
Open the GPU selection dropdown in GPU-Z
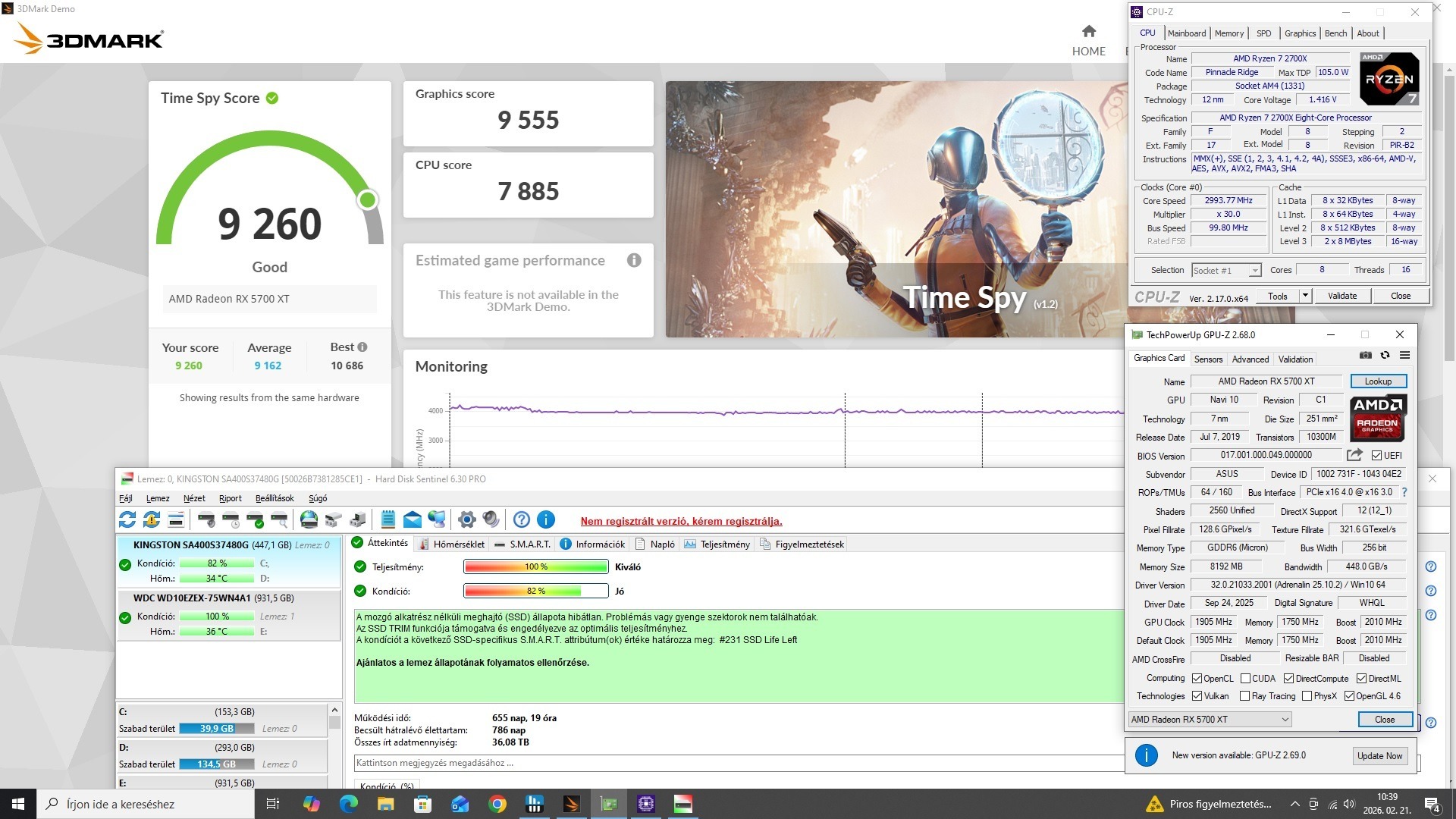coord(1285,720)
